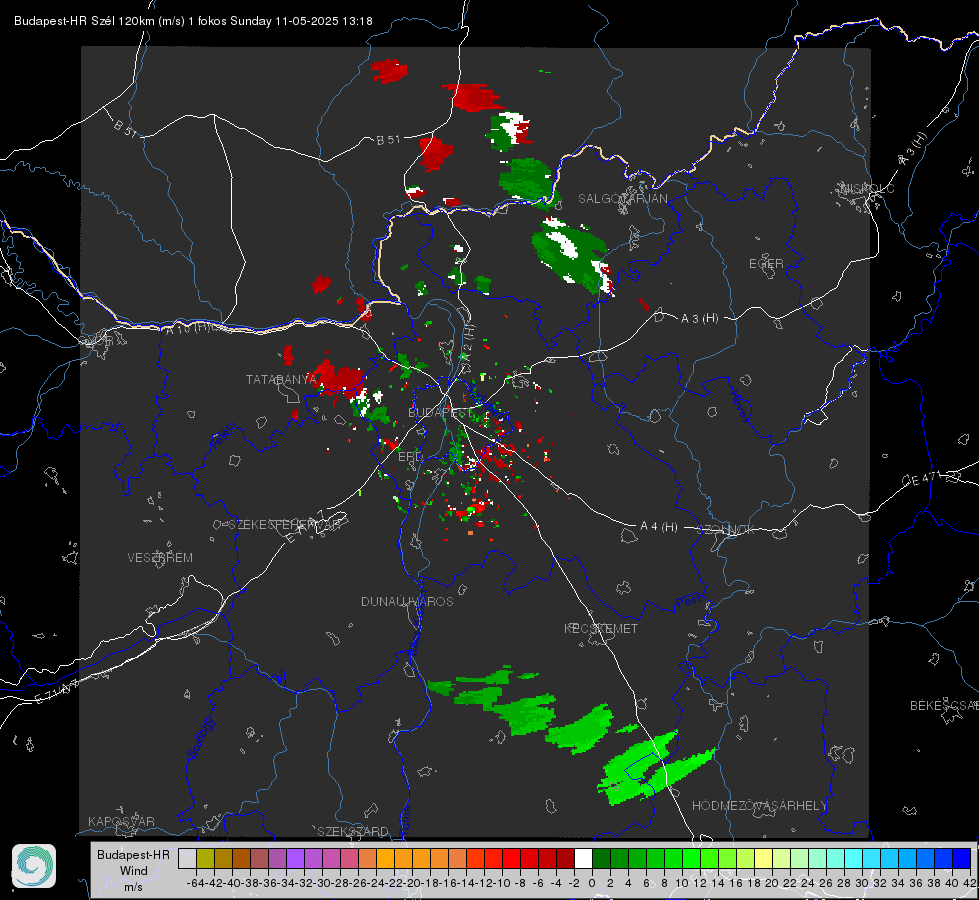Click the '42' value at legend end
Image resolution: width=979 pixels, height=900 pixels.
pyautogui.click(x=969, y=883)
